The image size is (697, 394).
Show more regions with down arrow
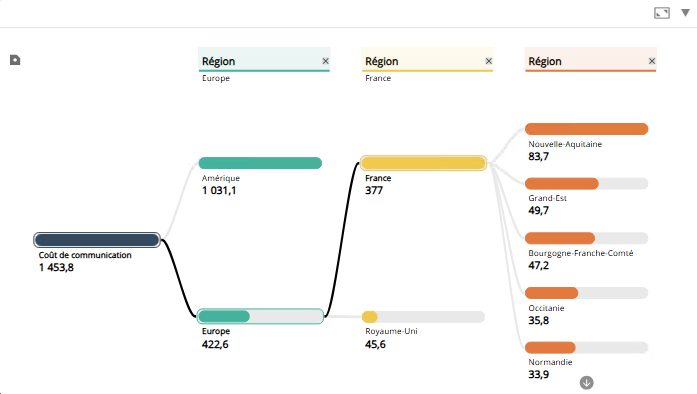586,382
